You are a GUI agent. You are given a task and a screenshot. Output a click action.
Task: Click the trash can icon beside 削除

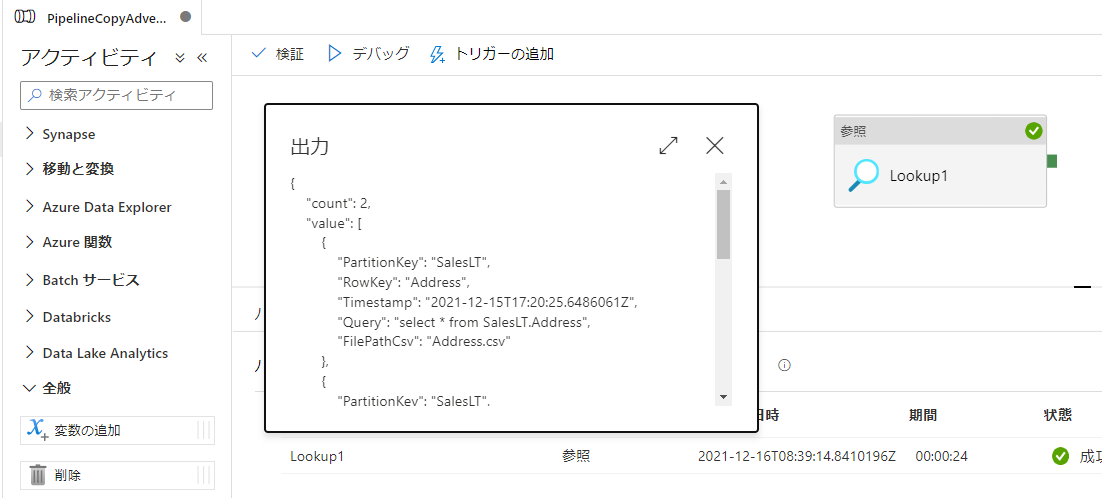[38, 476]
